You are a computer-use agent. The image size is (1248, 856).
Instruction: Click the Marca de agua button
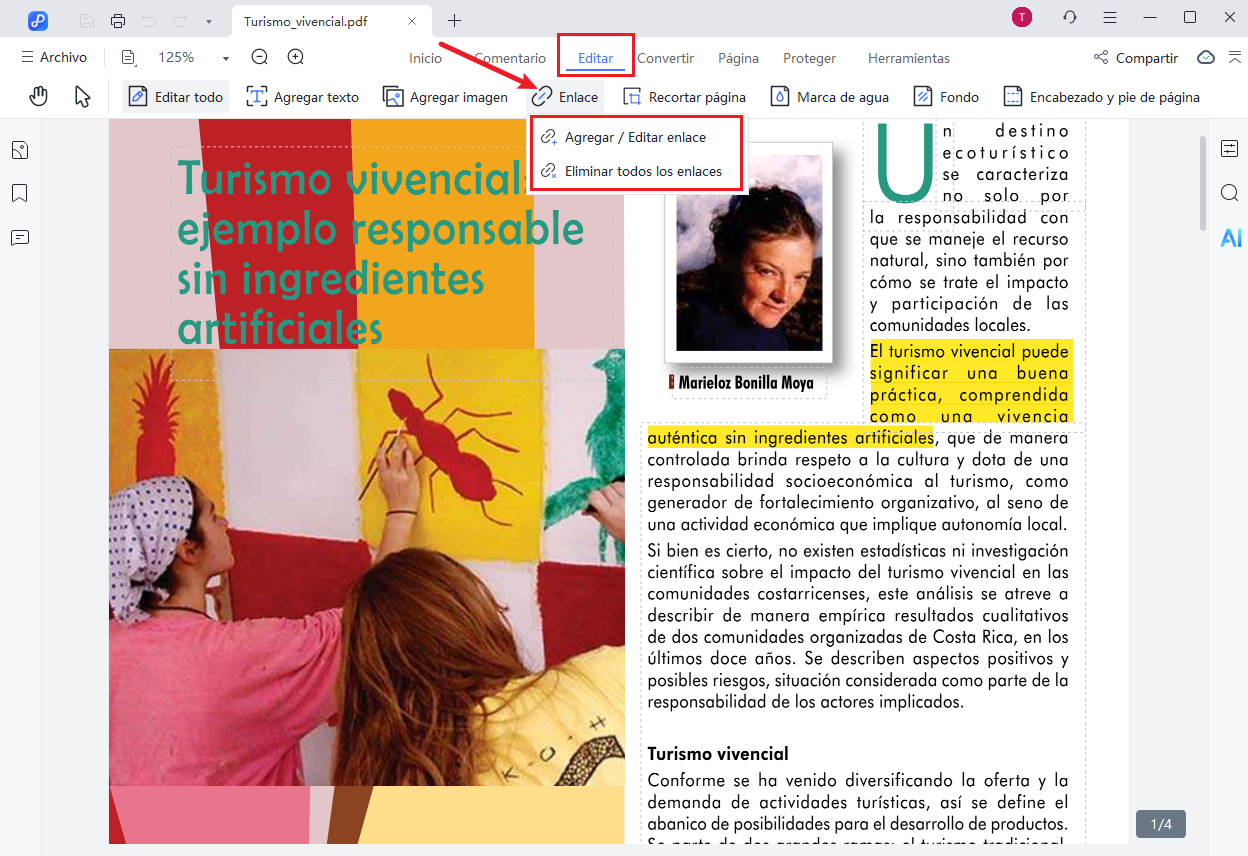[829, 97]
